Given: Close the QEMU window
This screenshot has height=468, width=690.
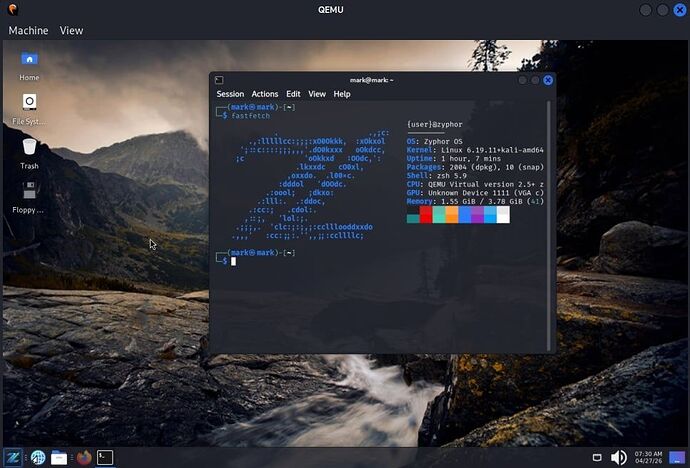Looking at the screenshot, I should [x=680, y=10].
